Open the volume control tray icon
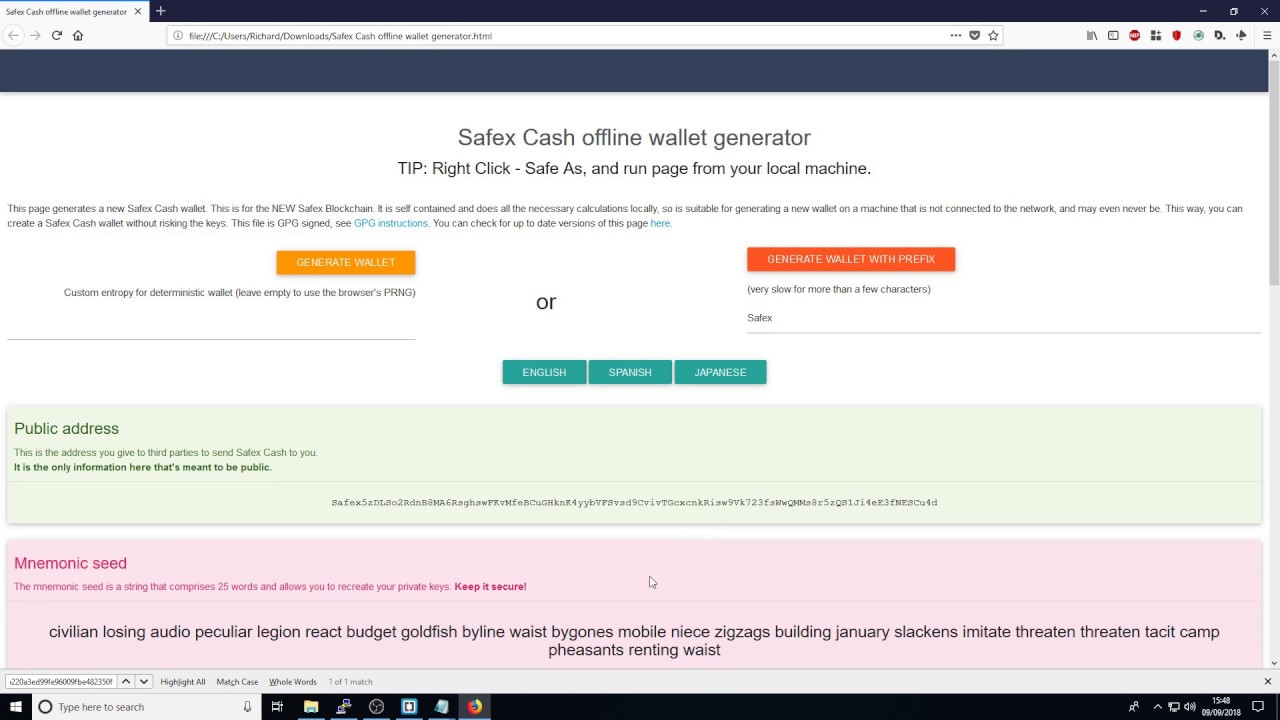Viewport: 1280px width, 720px height. pos(1190,707)
